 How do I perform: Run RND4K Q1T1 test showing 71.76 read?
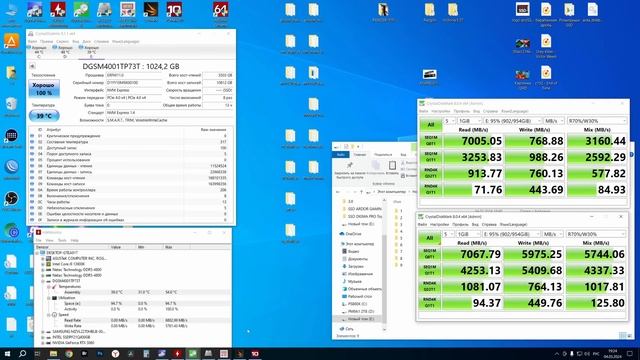click(431, 189)
